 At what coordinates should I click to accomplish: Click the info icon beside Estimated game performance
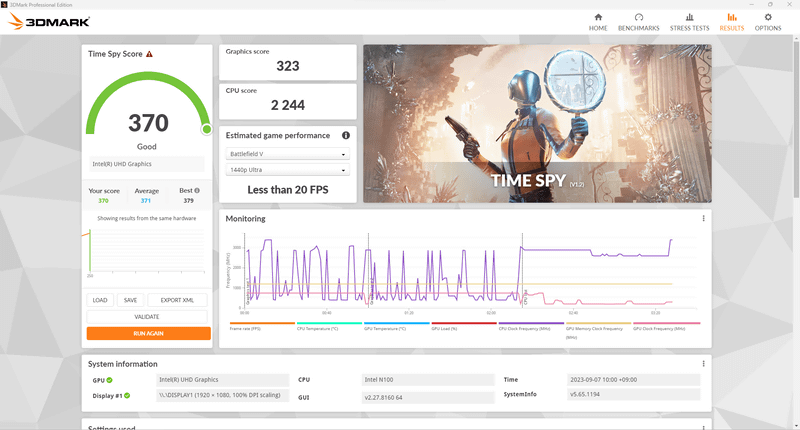point(346,135)
